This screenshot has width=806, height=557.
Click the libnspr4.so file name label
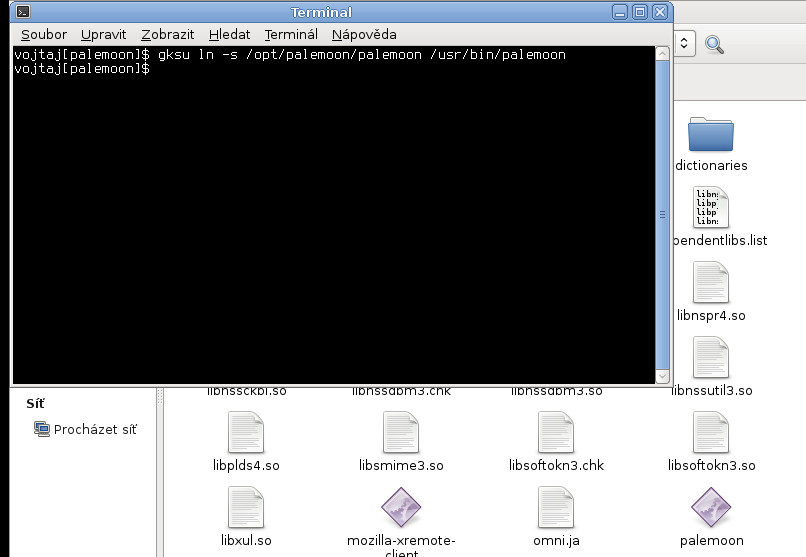(x=711, y=315)
